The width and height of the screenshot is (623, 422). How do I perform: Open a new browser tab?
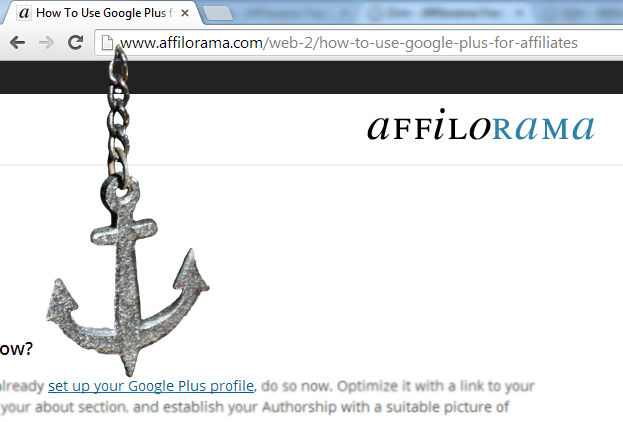[218, 13]
